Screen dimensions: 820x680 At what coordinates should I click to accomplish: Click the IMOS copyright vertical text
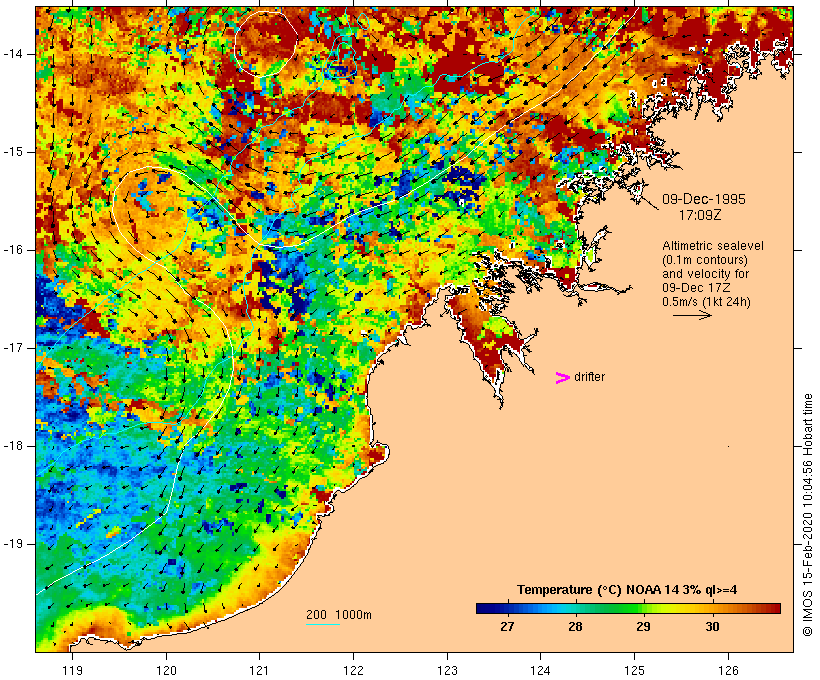[807, 515]
